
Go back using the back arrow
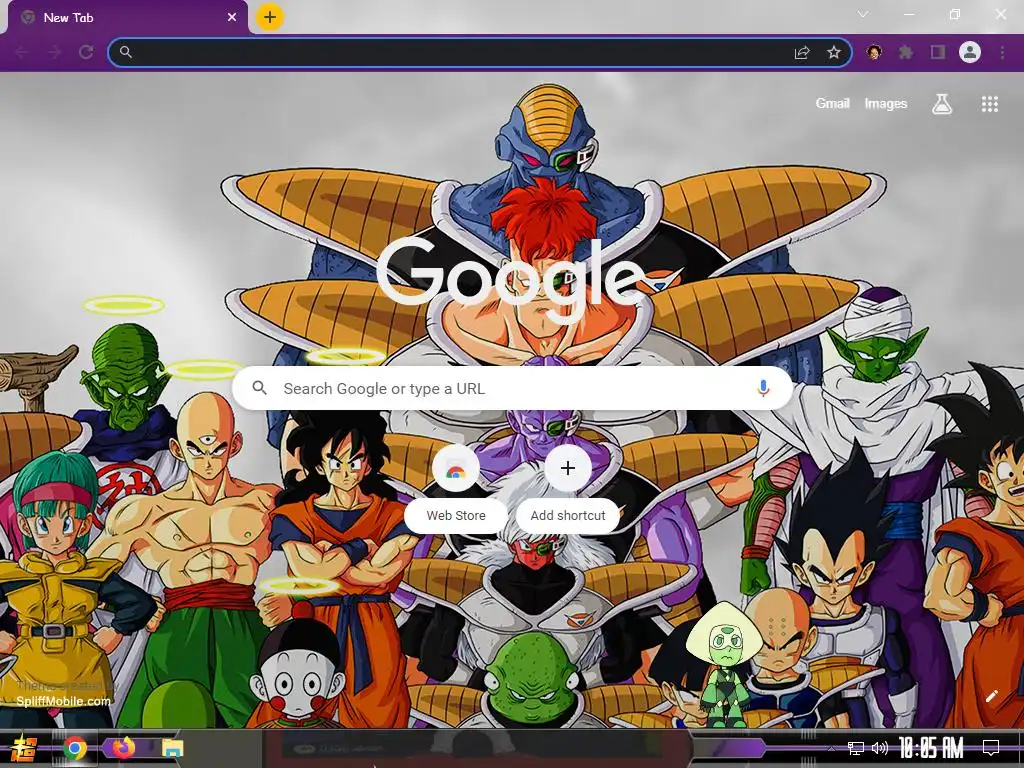pos(22,52)
